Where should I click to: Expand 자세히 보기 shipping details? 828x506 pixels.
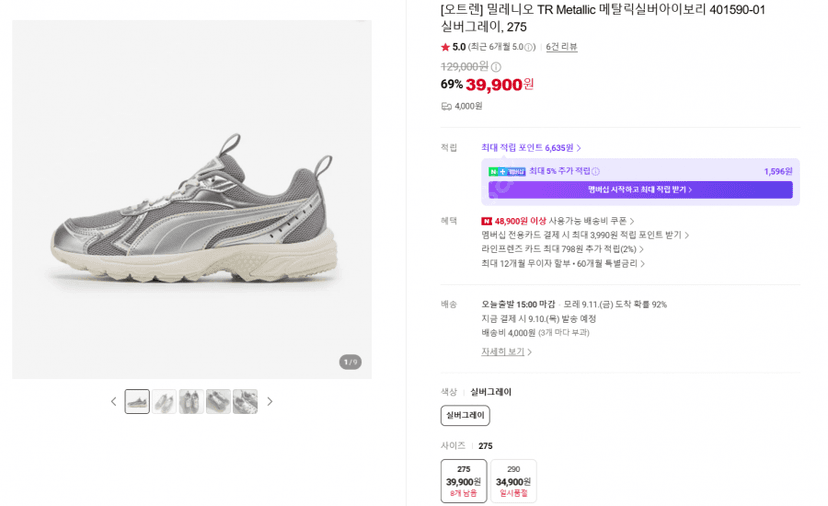[506, 352]
